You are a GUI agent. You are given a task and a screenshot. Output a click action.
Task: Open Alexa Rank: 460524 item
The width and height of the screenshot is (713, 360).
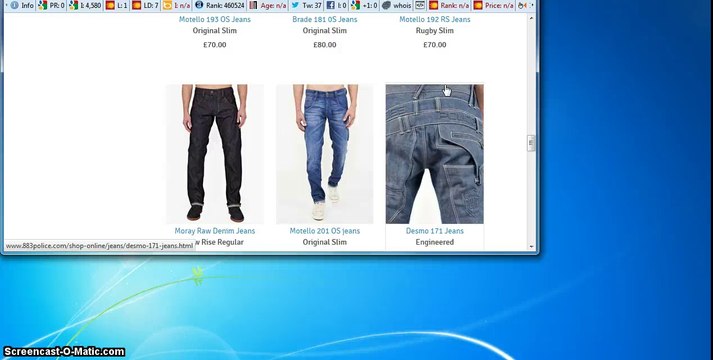(219, 5)
